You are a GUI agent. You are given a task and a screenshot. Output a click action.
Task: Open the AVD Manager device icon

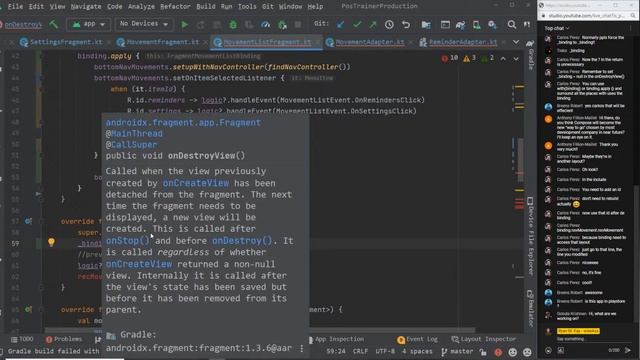click(x=476, y=24)
